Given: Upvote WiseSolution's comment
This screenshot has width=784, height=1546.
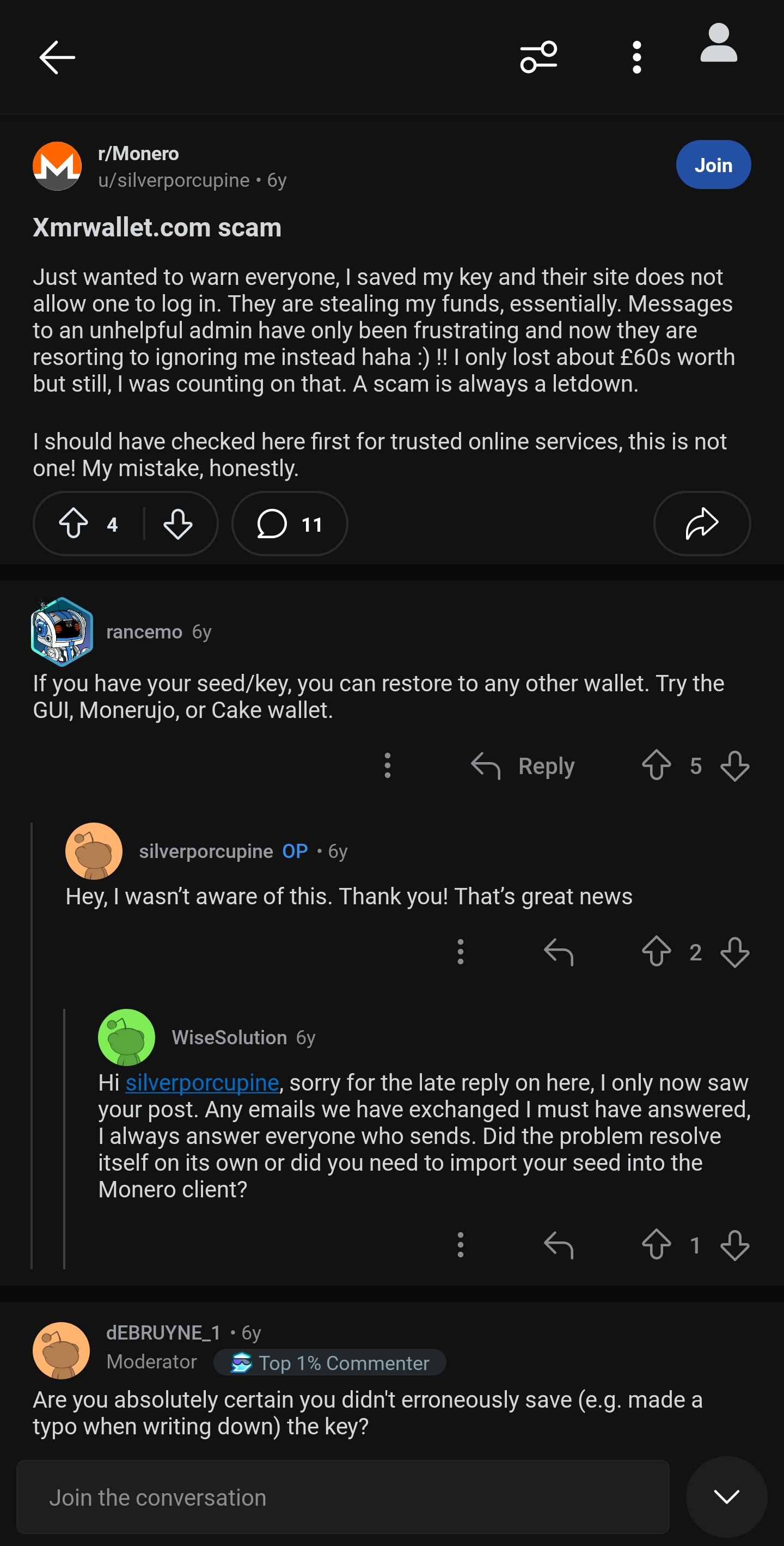Looking at the screenshot, I should point(656,1245).
